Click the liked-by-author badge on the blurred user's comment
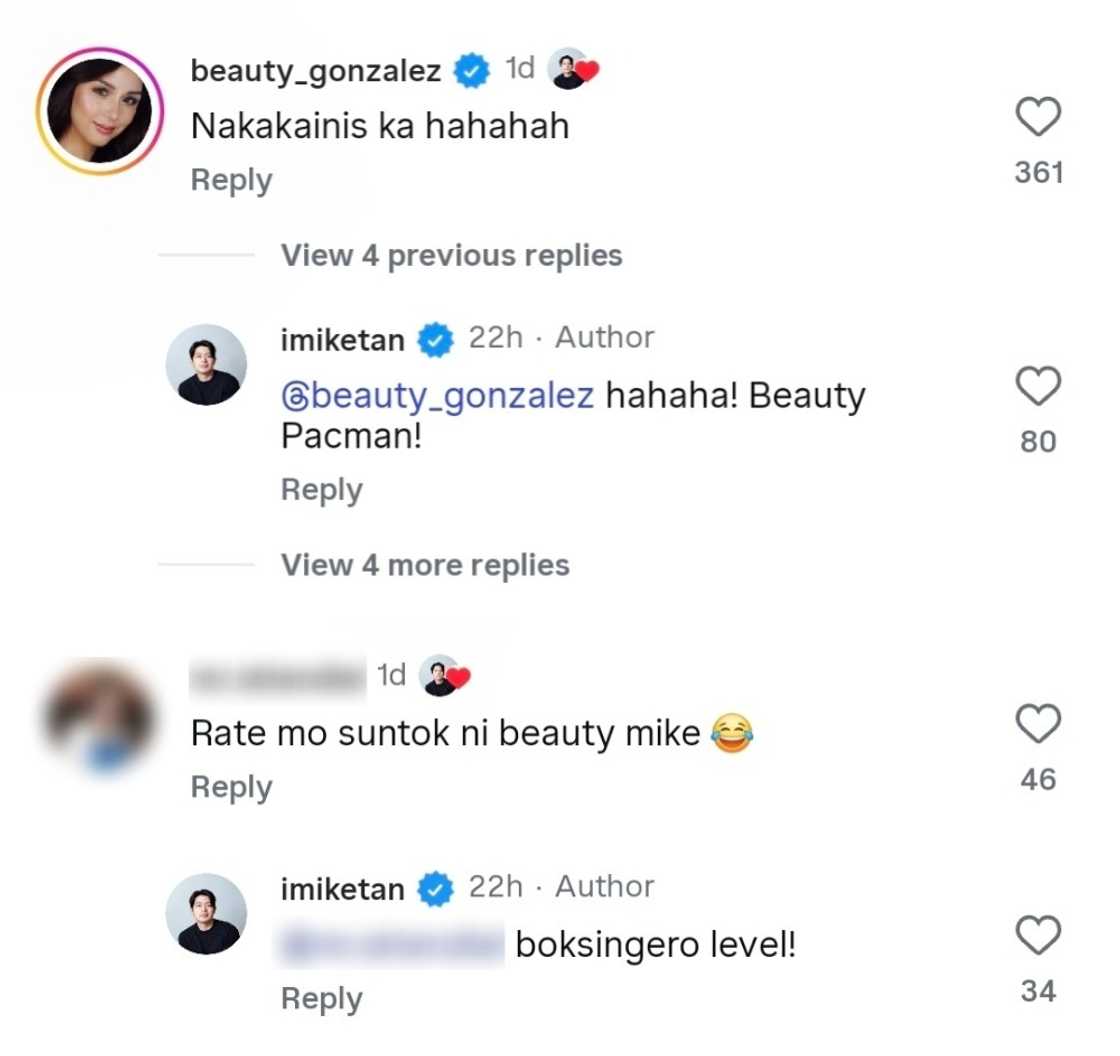 tap(448, 674)
